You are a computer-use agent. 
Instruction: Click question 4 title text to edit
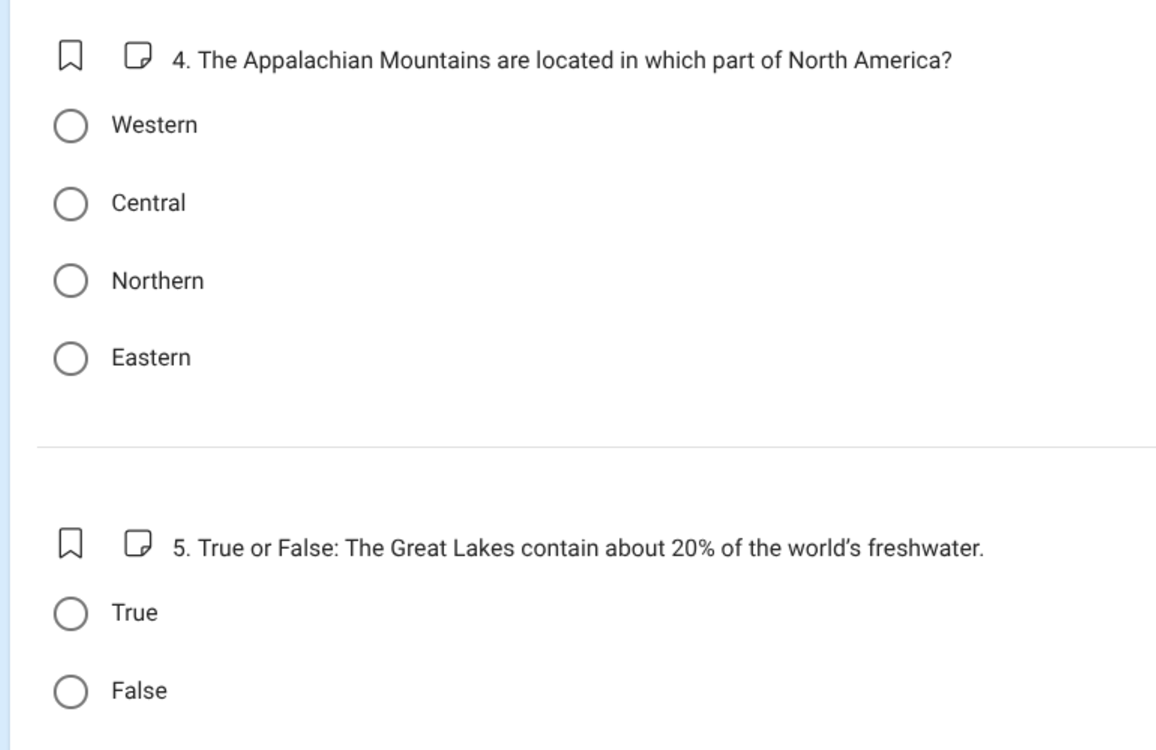pos(560,60)
